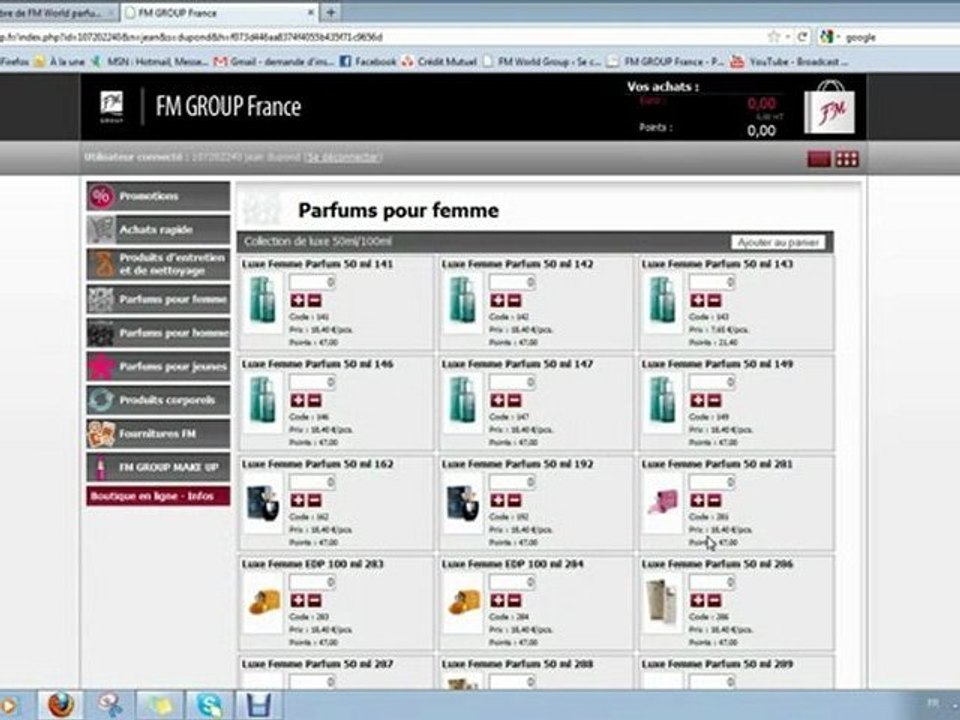960x720 pixels.
Task: Click plus button for Parfum 141
Action: (x=298, y=301)
